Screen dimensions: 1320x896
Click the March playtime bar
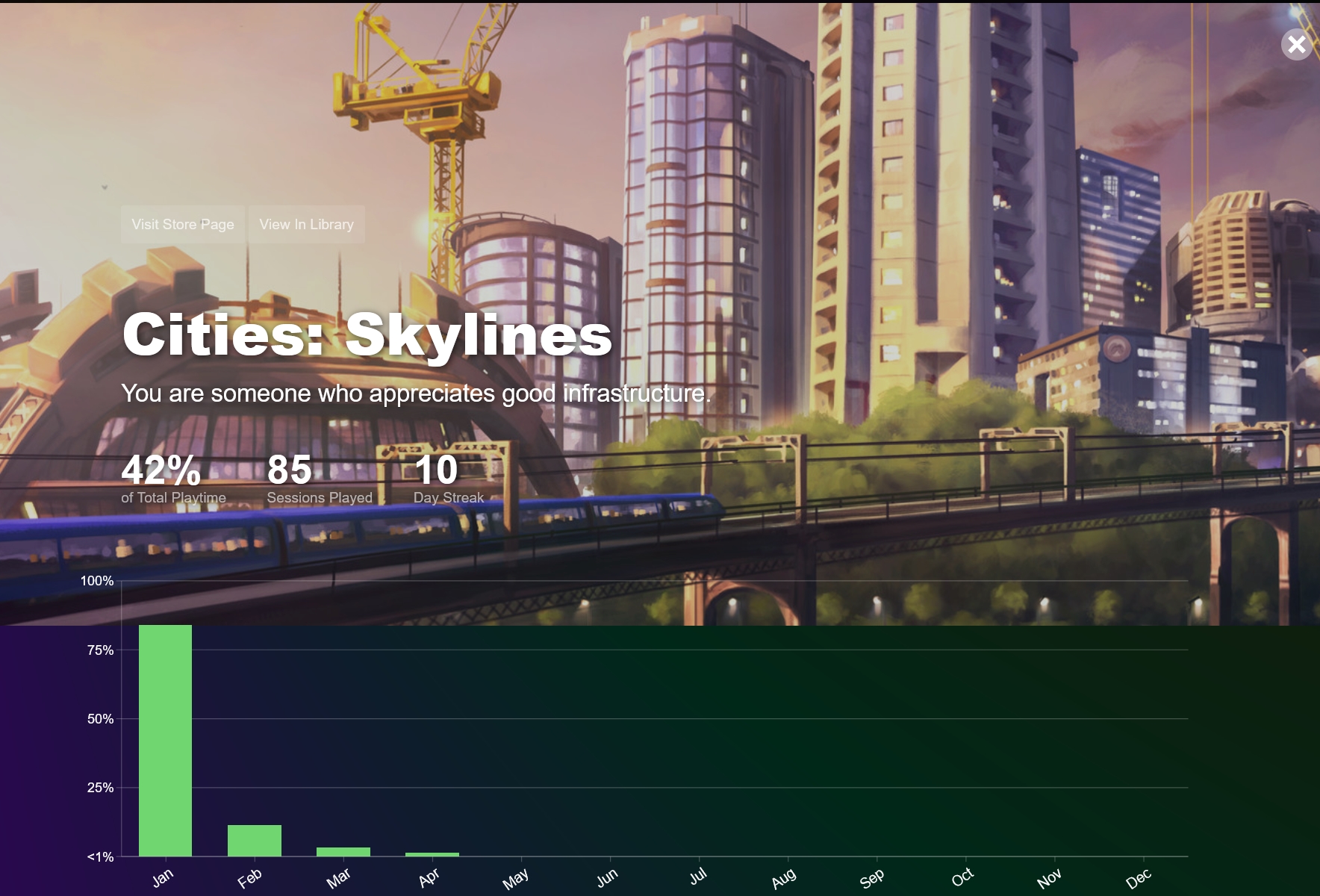click(x=343, y=852)
